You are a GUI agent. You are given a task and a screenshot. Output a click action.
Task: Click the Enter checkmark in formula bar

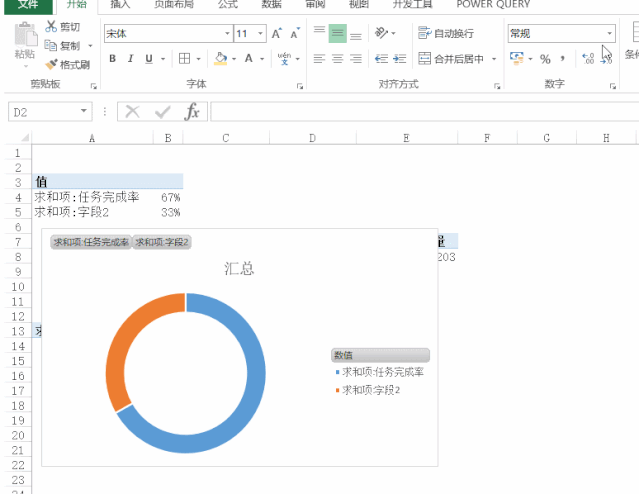(x=163, y=111)
